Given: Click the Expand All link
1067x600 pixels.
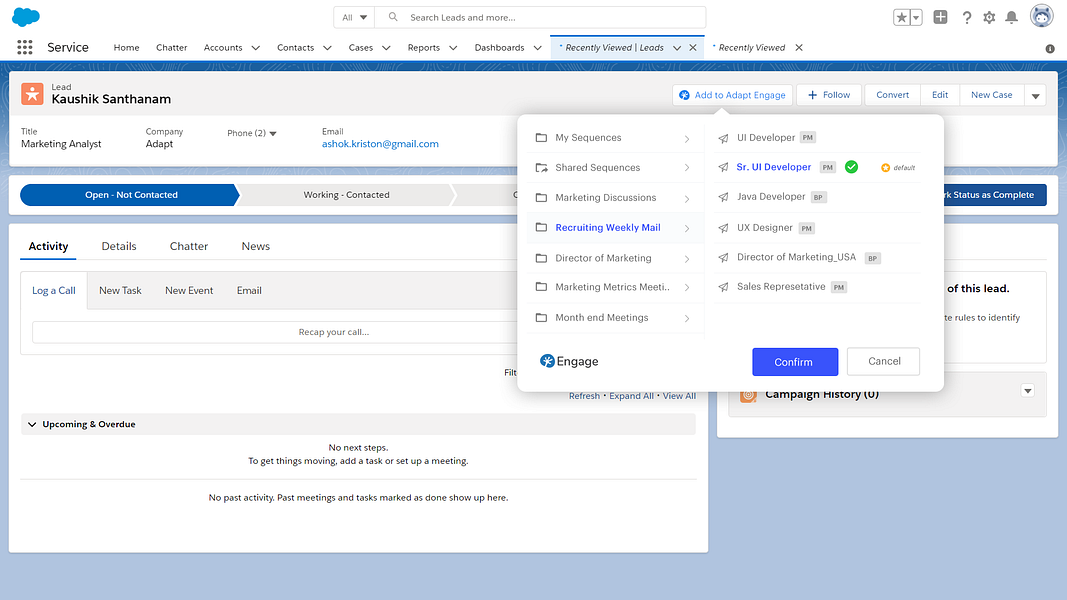Looking at the screenshot, I should 631,396.
